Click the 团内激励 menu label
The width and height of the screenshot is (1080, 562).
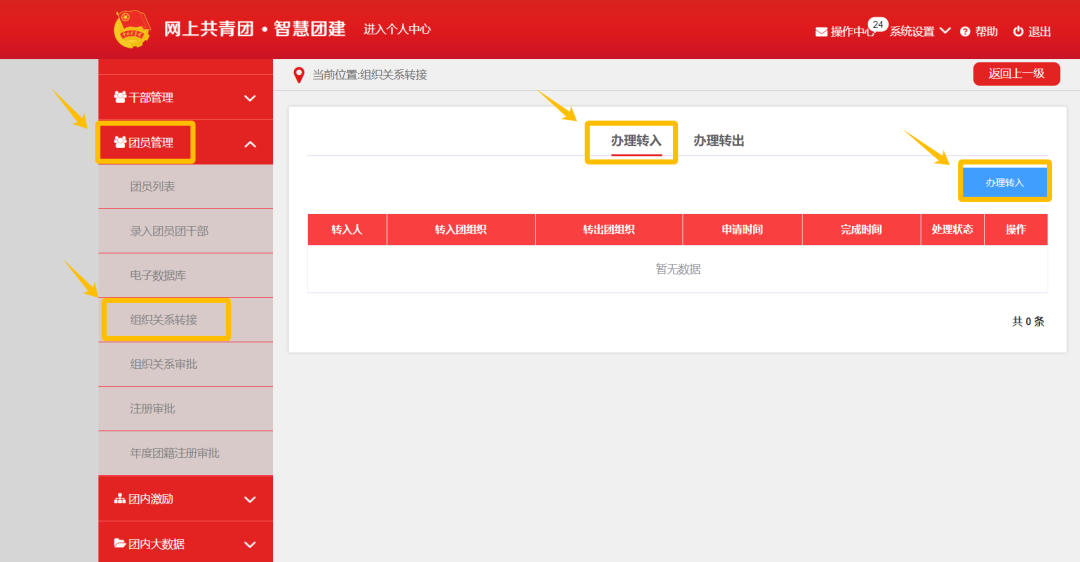point(151,499)
